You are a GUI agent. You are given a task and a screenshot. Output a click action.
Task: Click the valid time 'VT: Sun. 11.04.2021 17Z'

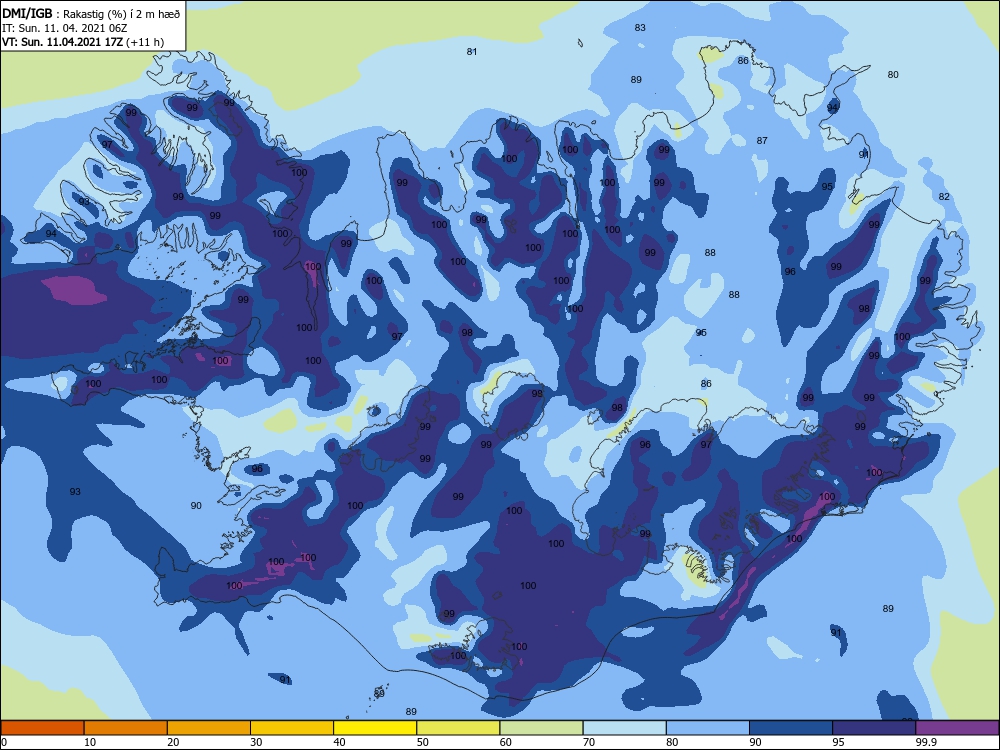(x=63, y=42)
